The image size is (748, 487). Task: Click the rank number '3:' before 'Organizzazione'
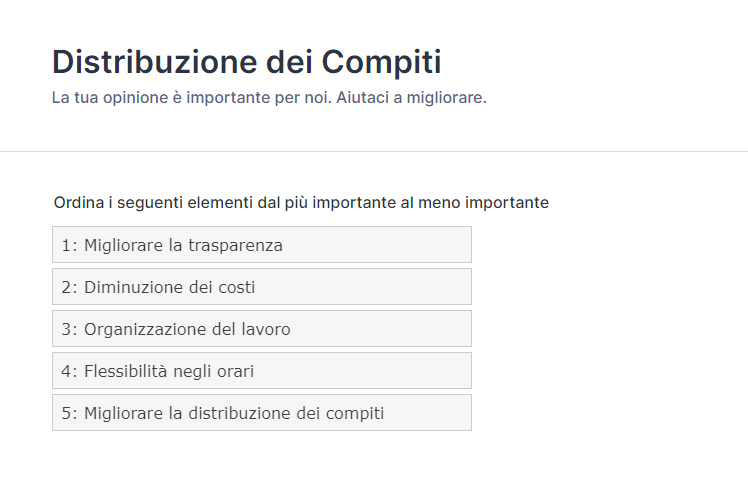pyautogui.click(x=69, y=329)
